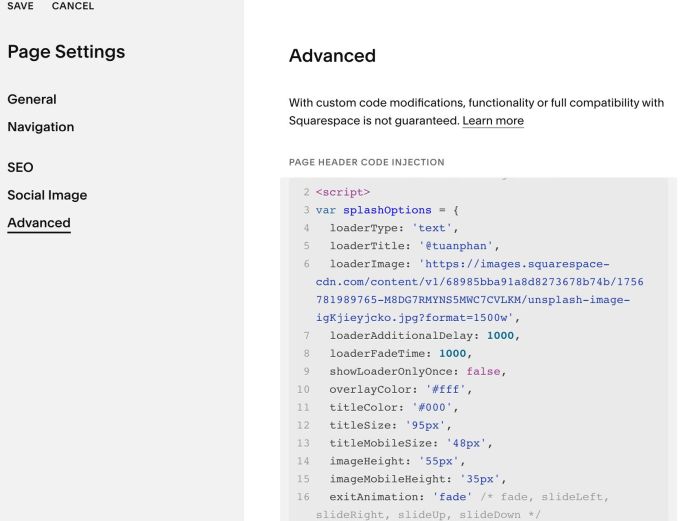
Task: Click the loaderFadeTime 1000 value
Action: tap(452, 354)
